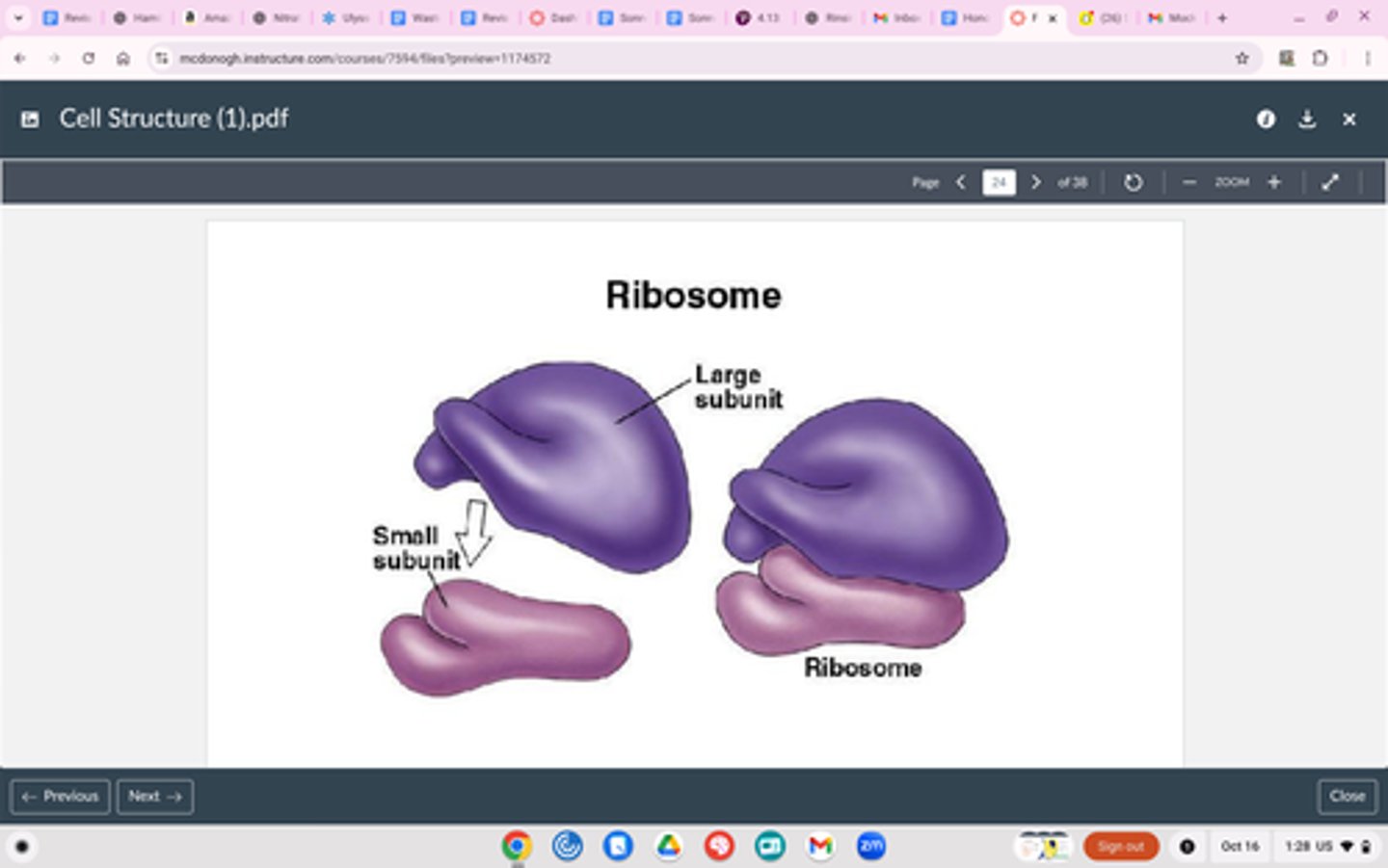Viewport: 1388px width, 868px height.
Task: Close the active tab with its X
Action: (1053, 17)
